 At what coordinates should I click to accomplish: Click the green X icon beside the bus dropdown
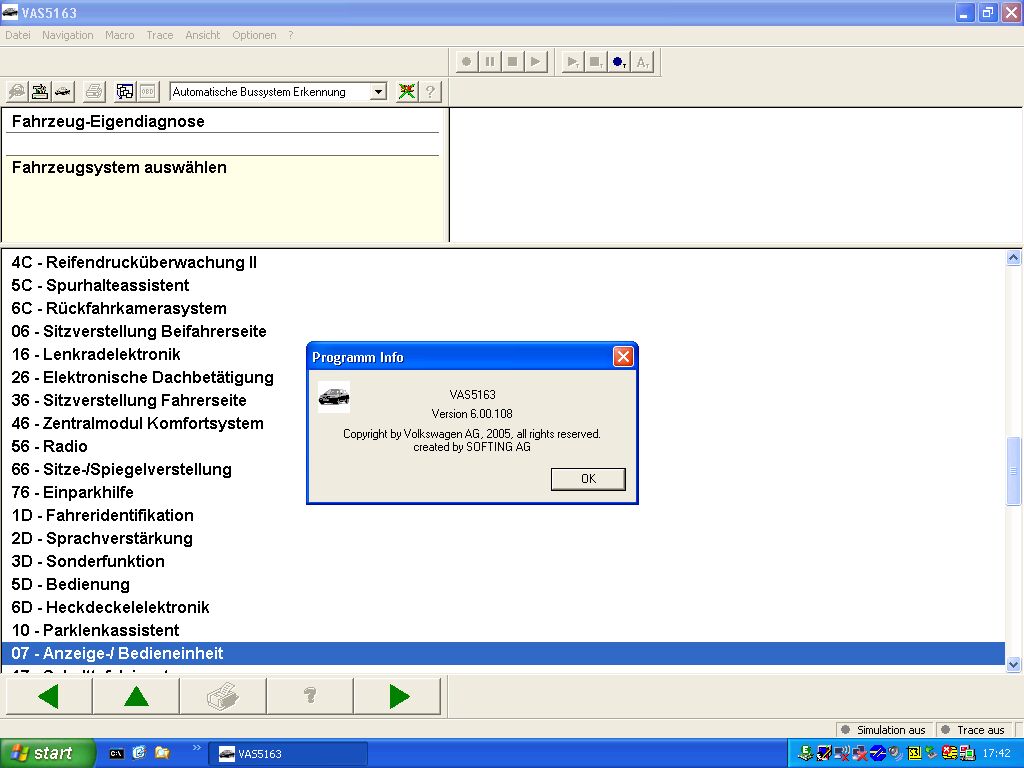(x=407, y=91)
